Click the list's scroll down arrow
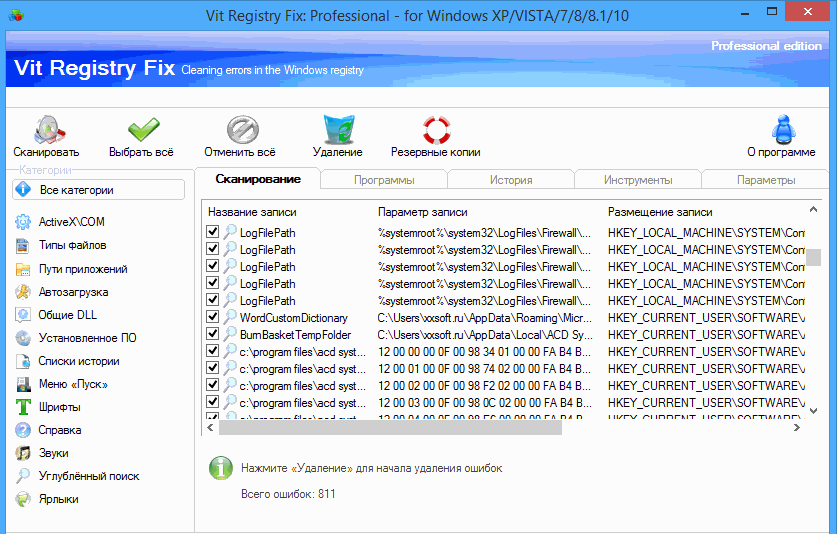 click(x=813, y=411)
